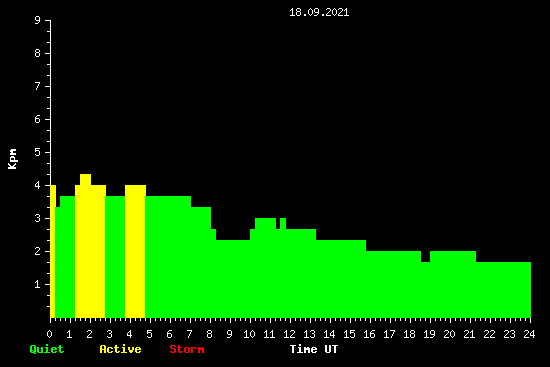This screenshot has width=550, height=367.
Task: Click the y-axis value 4
Action: 38,185
